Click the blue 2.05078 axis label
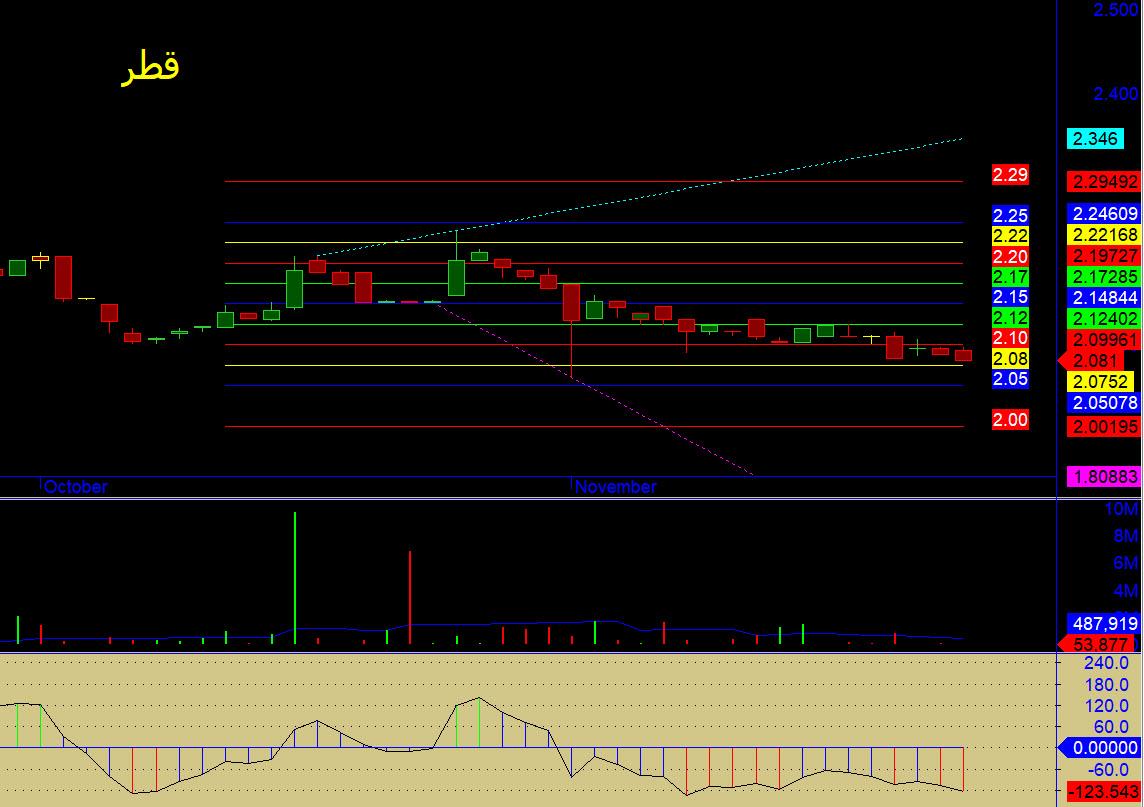The height and width of the screenshot is (807, 1144). tap(1105, 403)
